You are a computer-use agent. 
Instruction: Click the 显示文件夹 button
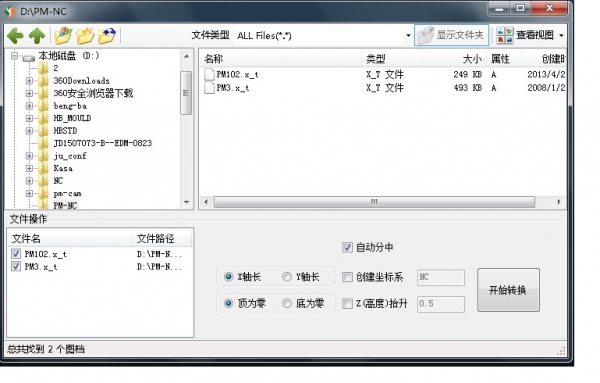452,35
